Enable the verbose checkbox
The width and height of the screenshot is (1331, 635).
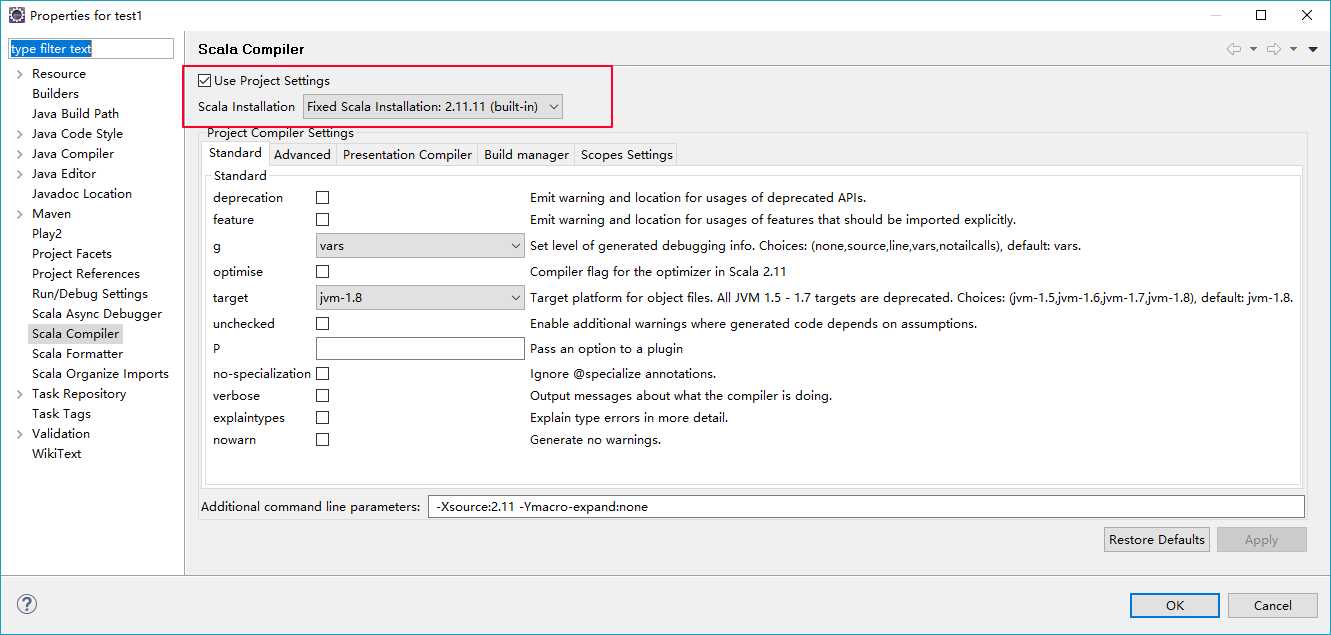(322, 396)
